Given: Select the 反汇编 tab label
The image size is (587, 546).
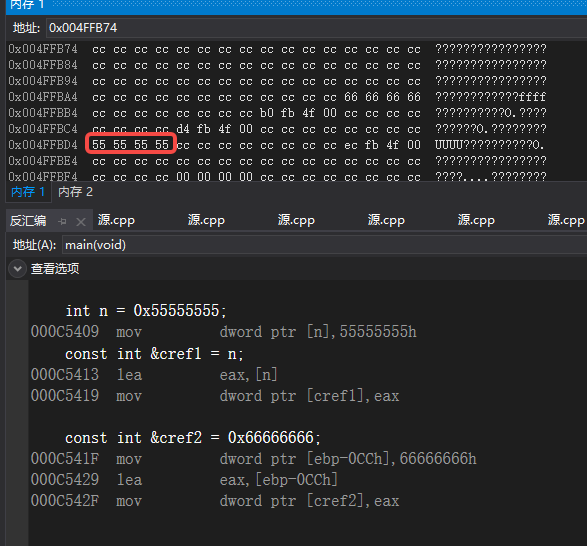Looking at the screenshot, I should point(28,221).
